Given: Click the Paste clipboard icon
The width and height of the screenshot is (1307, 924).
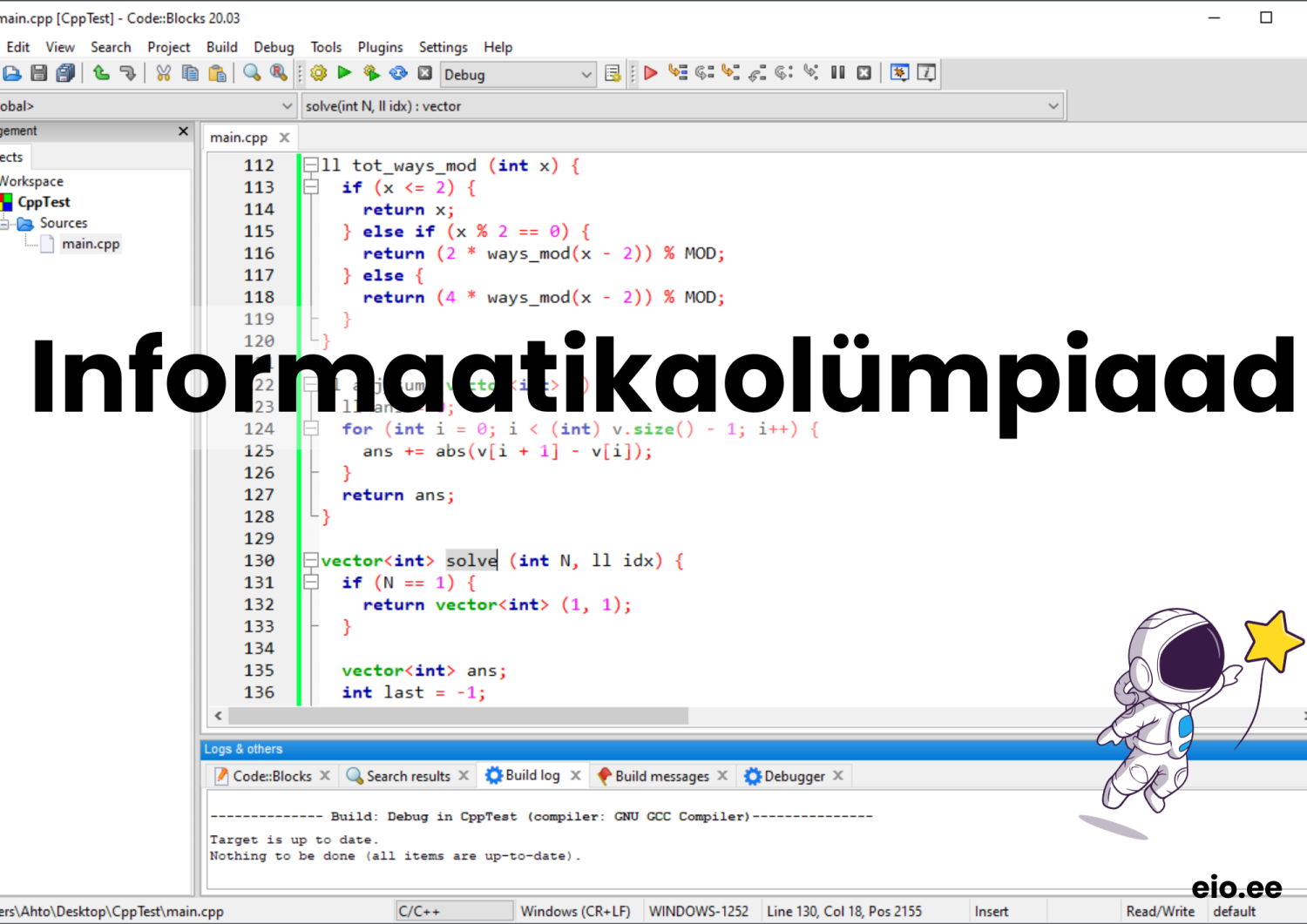Looking at the screenshot, I should point(217,73).
